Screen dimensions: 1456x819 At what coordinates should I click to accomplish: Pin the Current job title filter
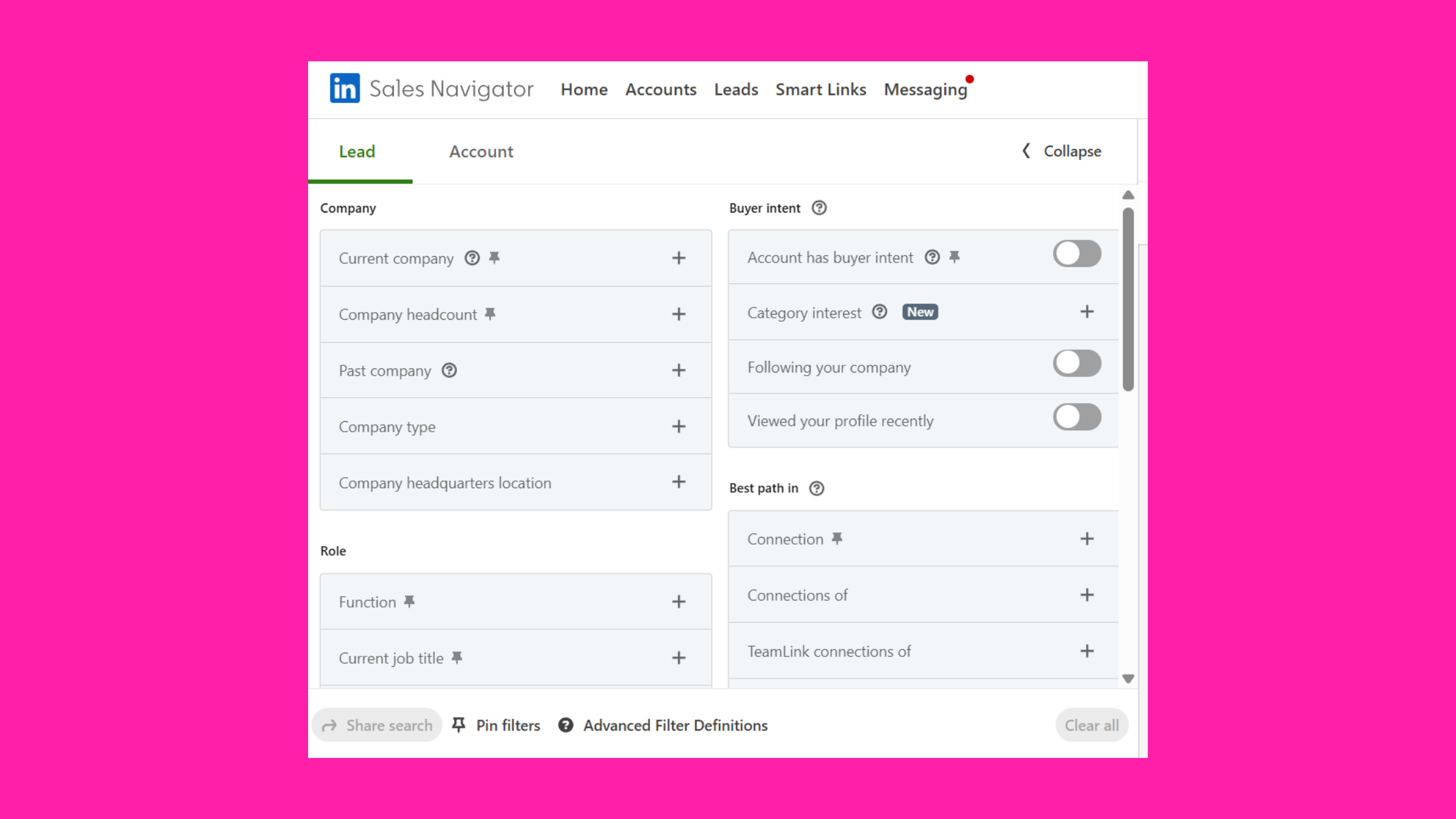click(457, 657)
